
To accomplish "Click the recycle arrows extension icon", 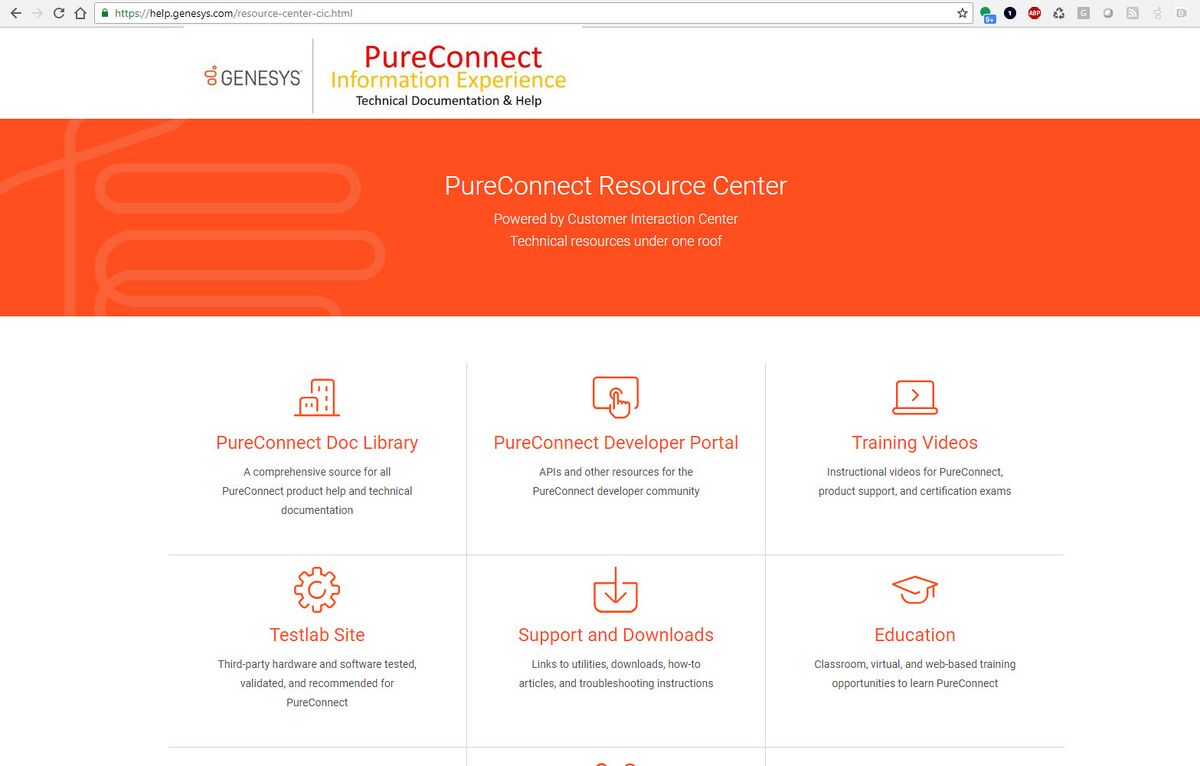I will [x=1059, y=14].
